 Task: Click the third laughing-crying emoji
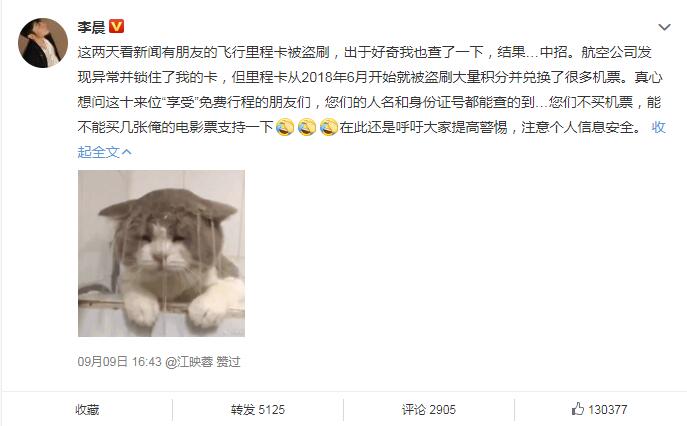[x=329, y=127]
